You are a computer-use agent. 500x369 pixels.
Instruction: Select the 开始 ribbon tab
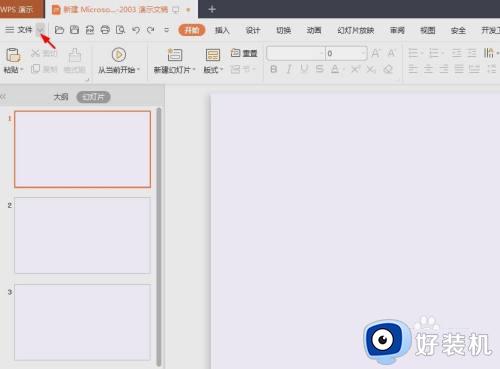[x=192, y=30]
